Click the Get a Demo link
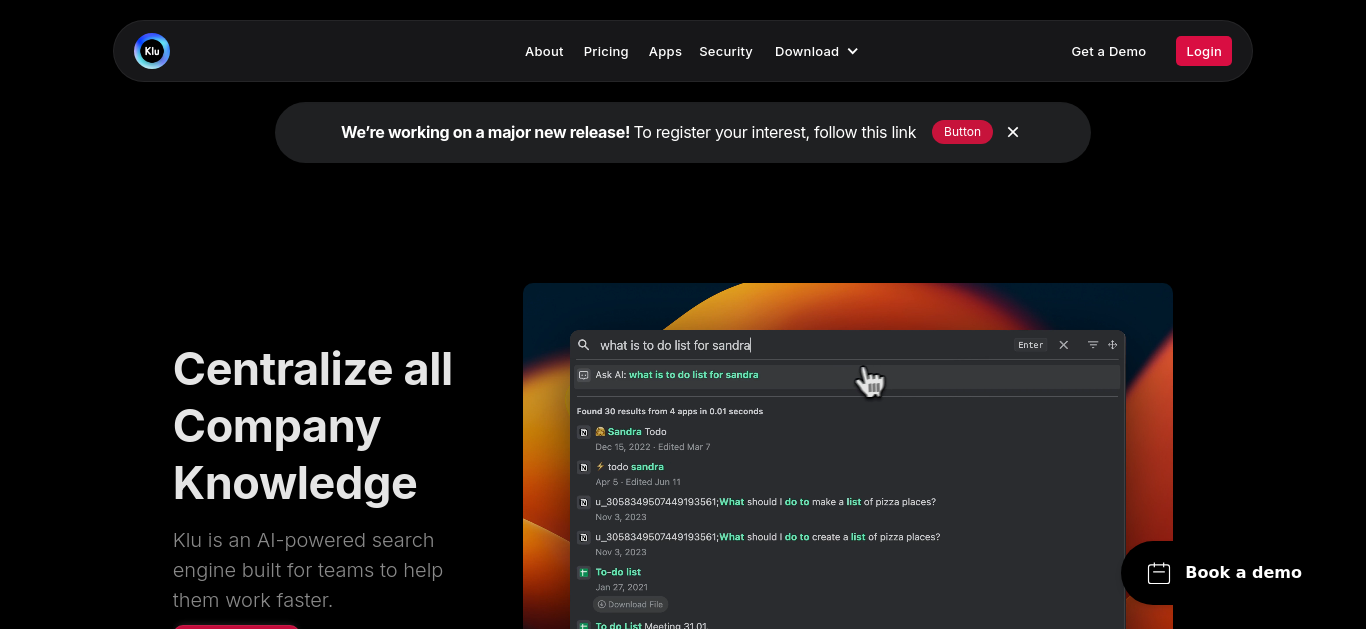Viewport: 1366px width, 629px height. (1109, 52)
